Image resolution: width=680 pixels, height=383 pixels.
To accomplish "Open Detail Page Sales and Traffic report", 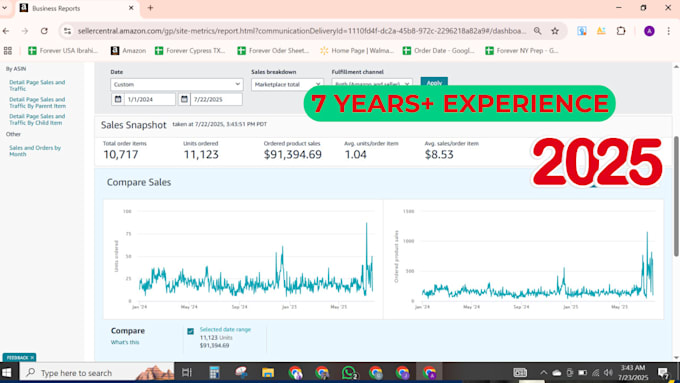I will click(x=37, y=85).
